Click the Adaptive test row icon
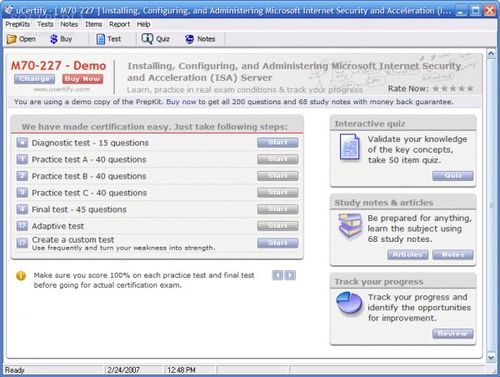Image resolution: width=500 pixels, height=377 pixels. pyautogui.click(x=22, y=226)
